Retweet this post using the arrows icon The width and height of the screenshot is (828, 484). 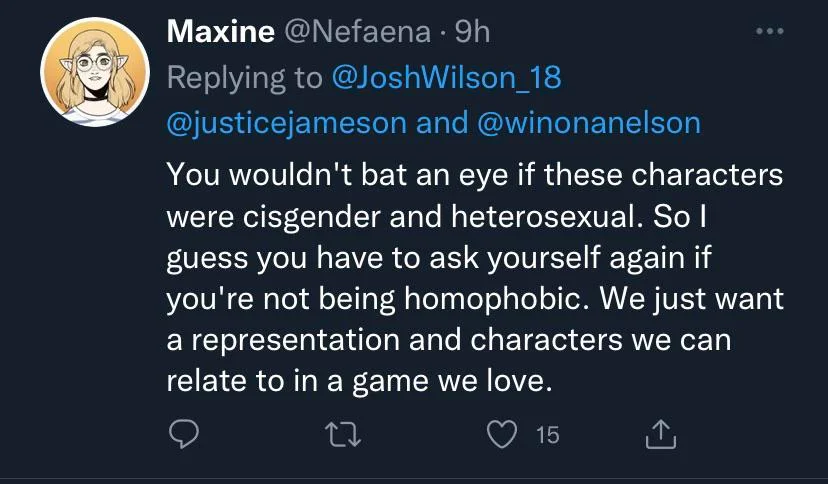coord(342,435)
